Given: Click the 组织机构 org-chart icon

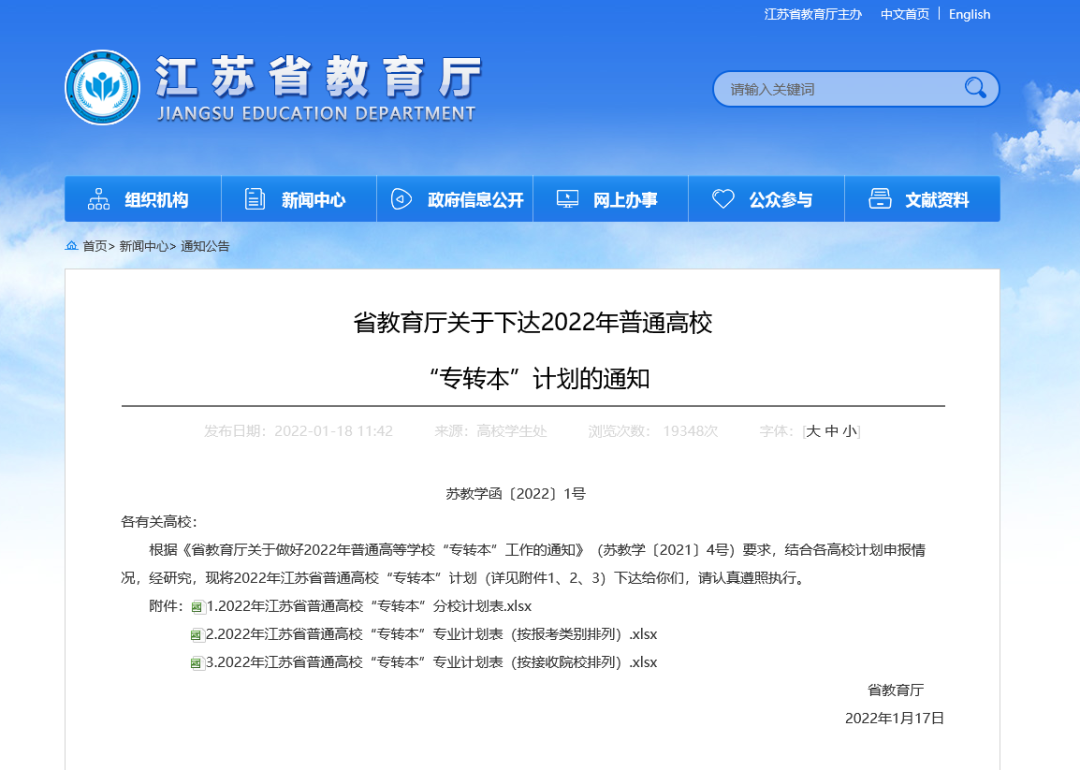Looking at the screenshot, I should (x=99, y=199).
